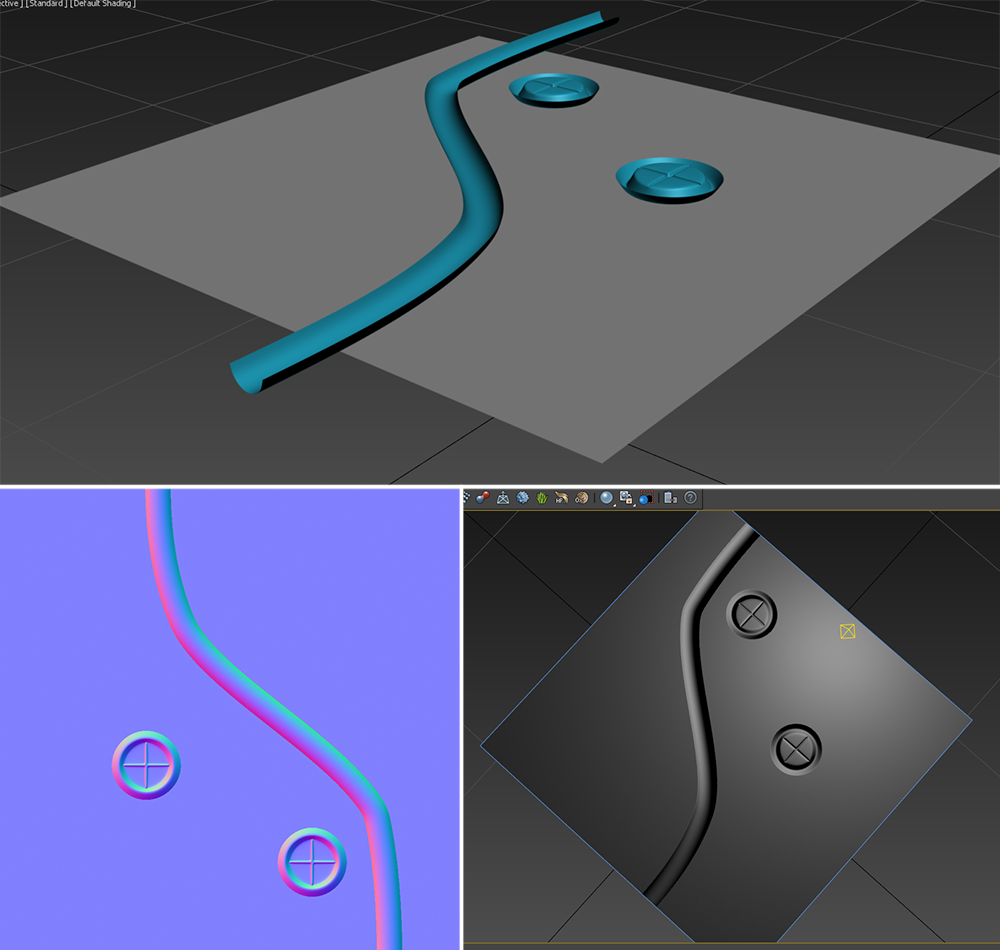This screenshot has height=950, width=1000.
Task: Open help via the question mark icon
Action: click(x=690, y=497)
